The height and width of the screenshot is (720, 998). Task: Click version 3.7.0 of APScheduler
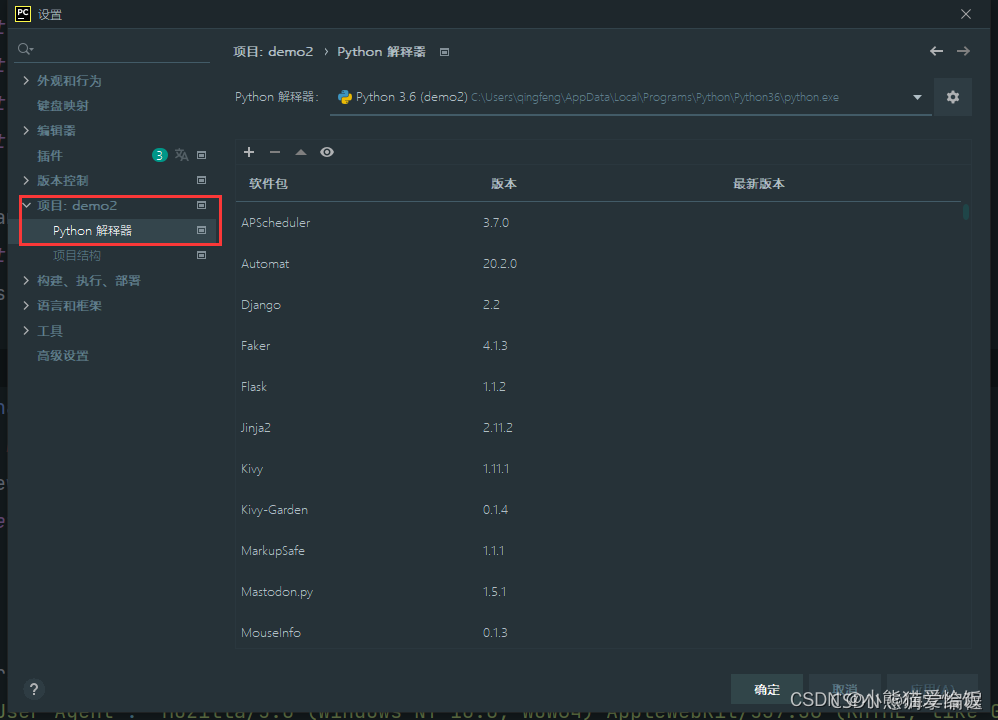tap(496, 223)
